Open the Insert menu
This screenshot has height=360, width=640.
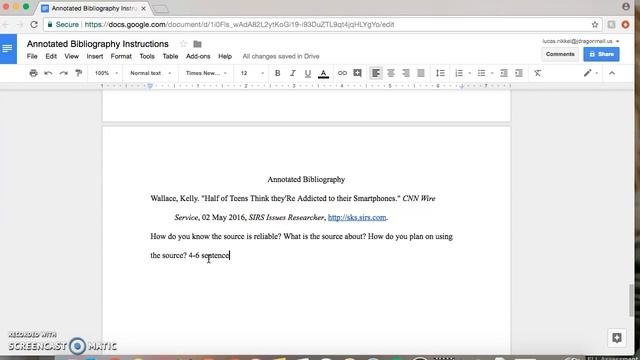coord(95,56)
